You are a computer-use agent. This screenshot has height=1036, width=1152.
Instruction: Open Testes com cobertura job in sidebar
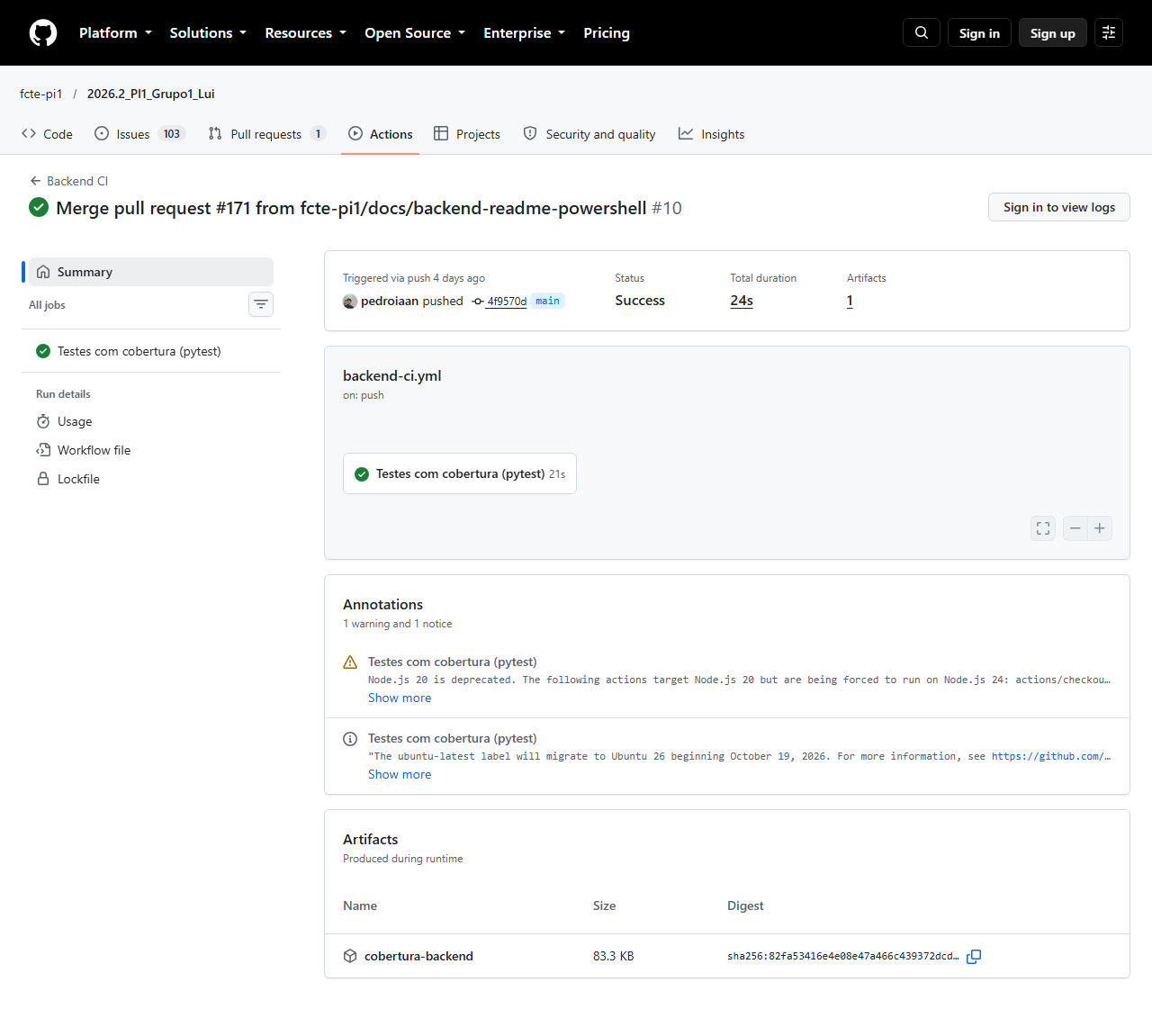[151, 351]
